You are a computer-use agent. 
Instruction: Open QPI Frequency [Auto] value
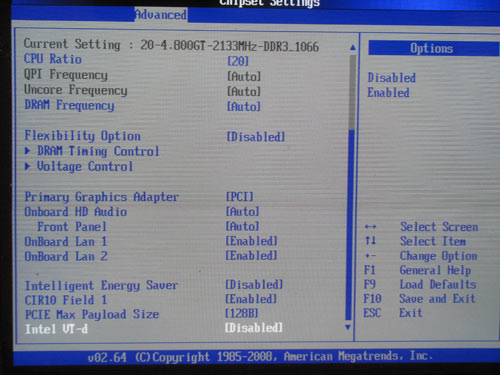(x=244, y=76)
